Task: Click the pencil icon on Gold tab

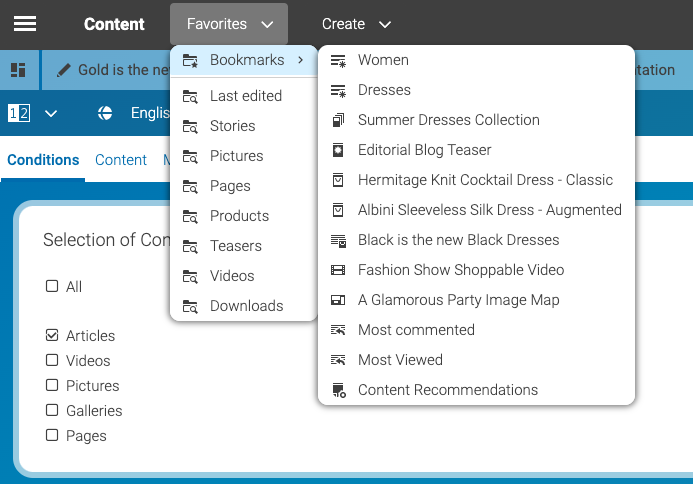Action: click(x=64, y=70)
